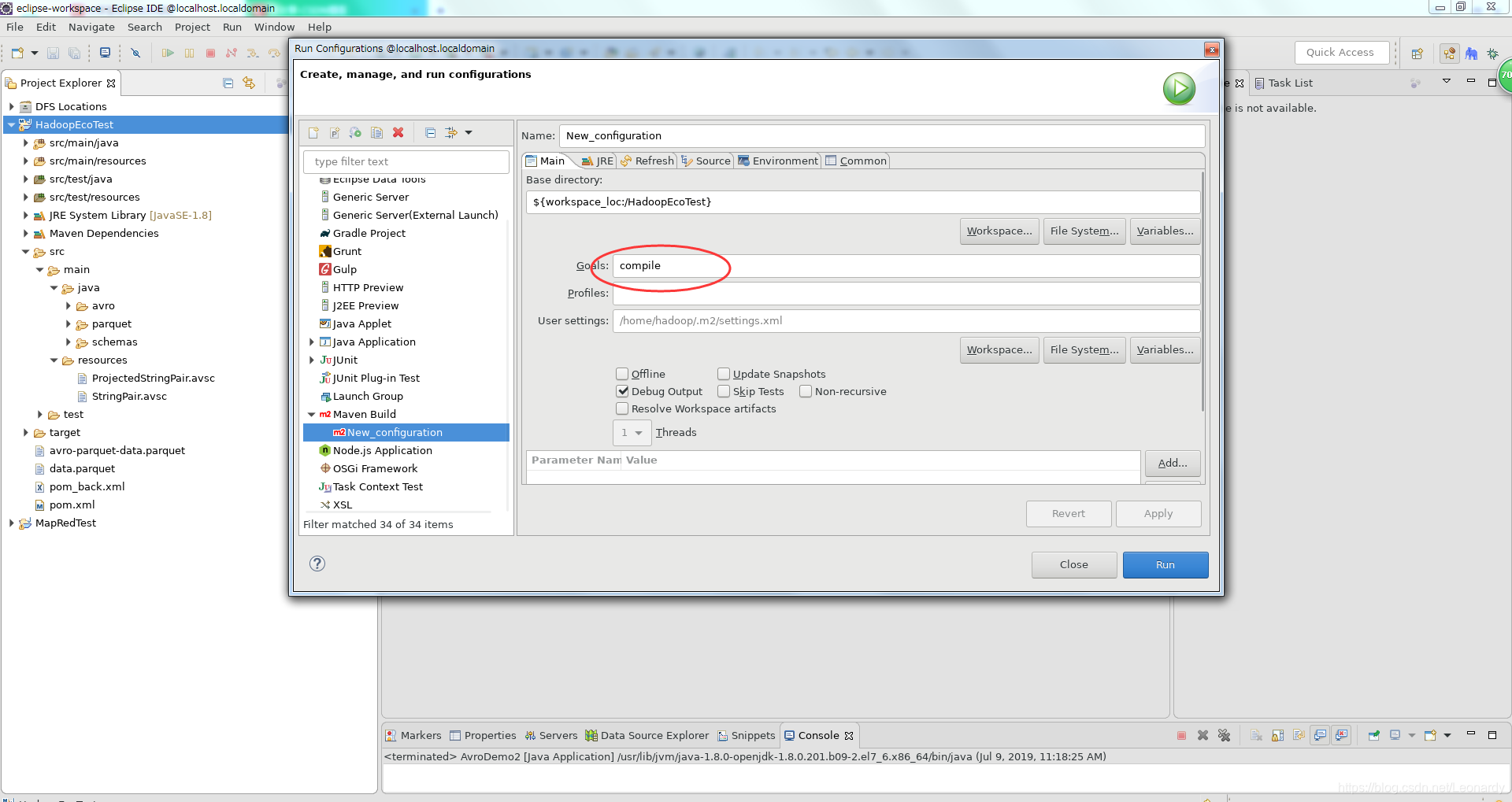
Task: Open the dialog help question mark icon
Action: point(317,564)
